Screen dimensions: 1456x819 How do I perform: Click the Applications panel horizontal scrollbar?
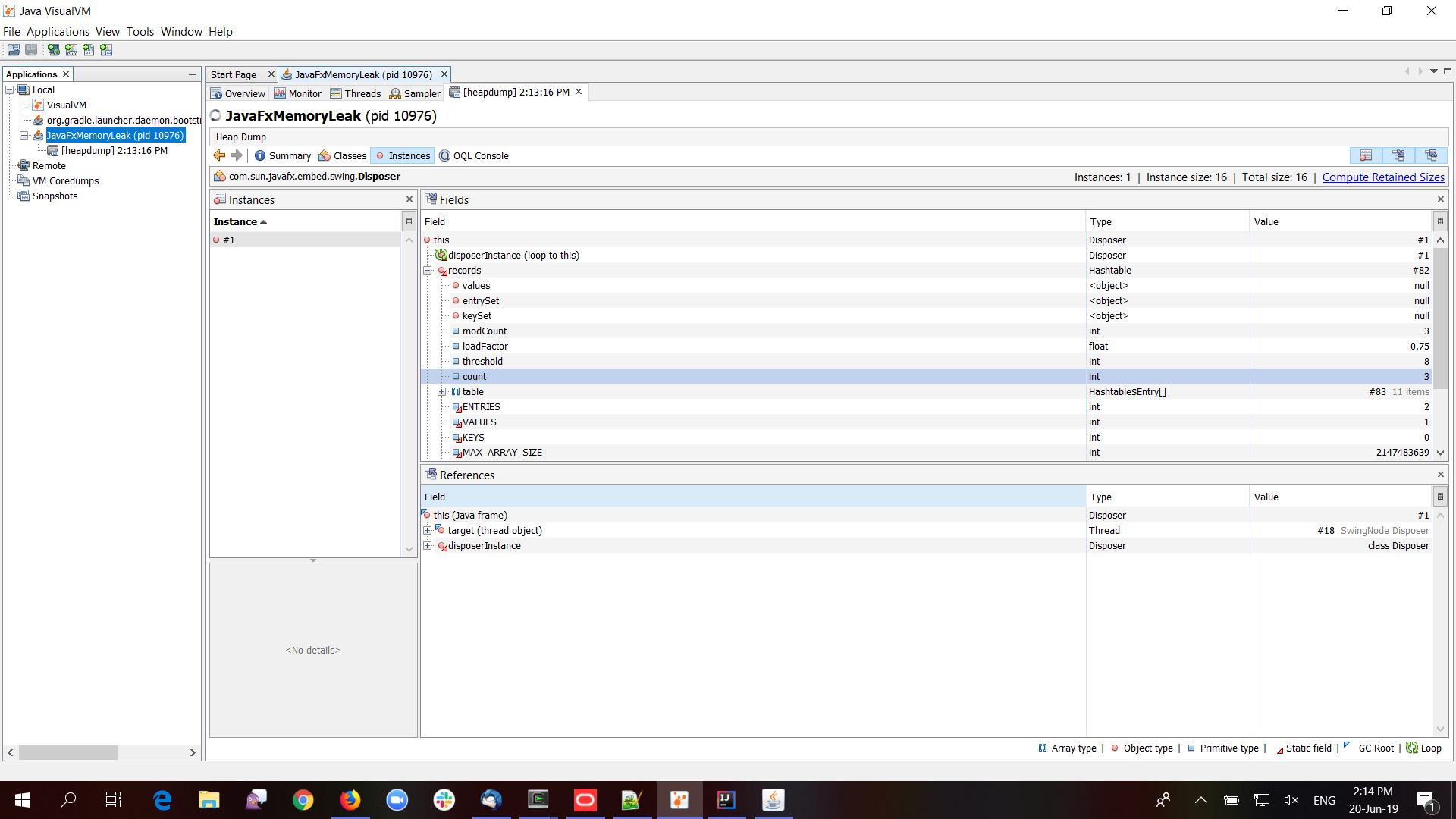tap(68, 752)
